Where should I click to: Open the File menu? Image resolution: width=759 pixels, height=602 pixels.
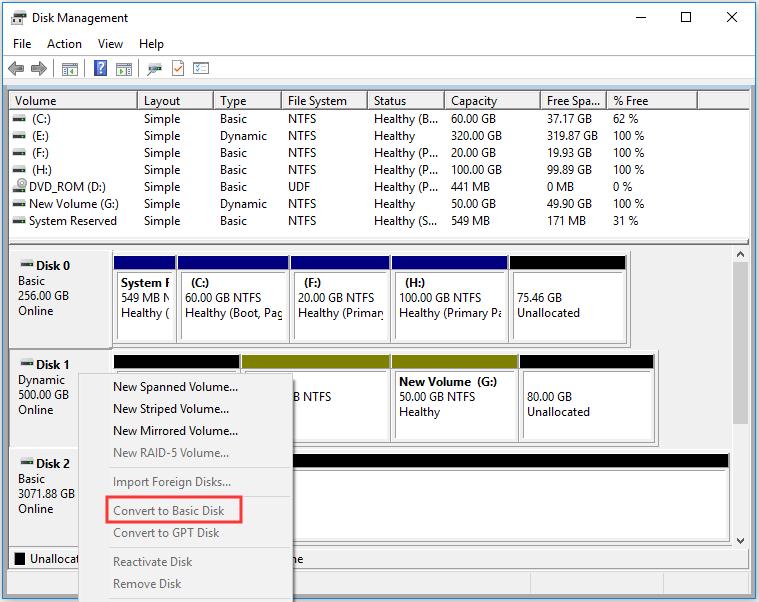(x=22, y=44)
